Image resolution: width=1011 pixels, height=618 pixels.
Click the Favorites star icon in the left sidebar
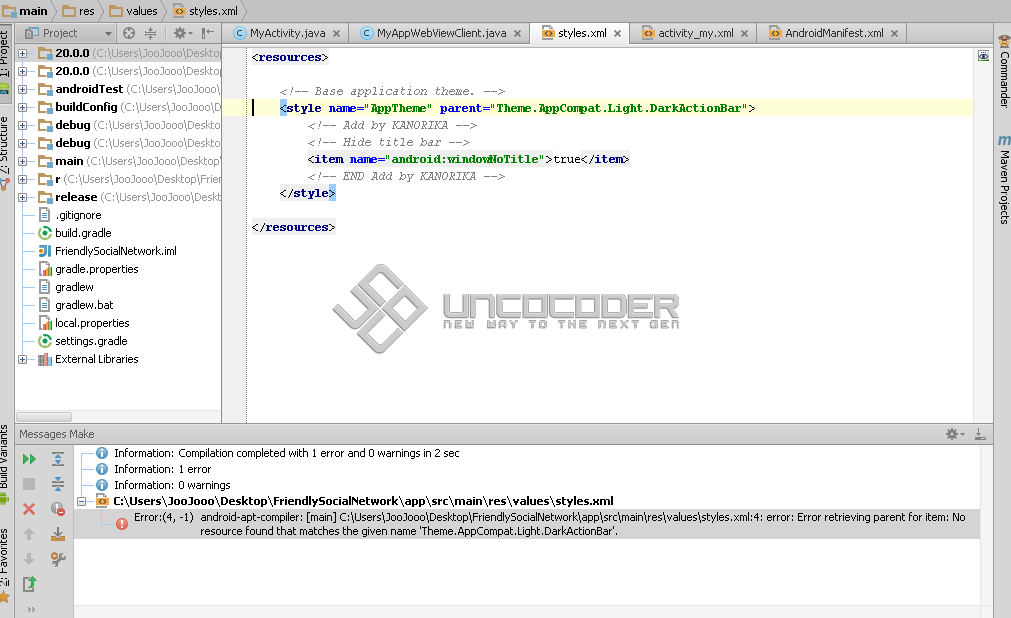point(5,597)
